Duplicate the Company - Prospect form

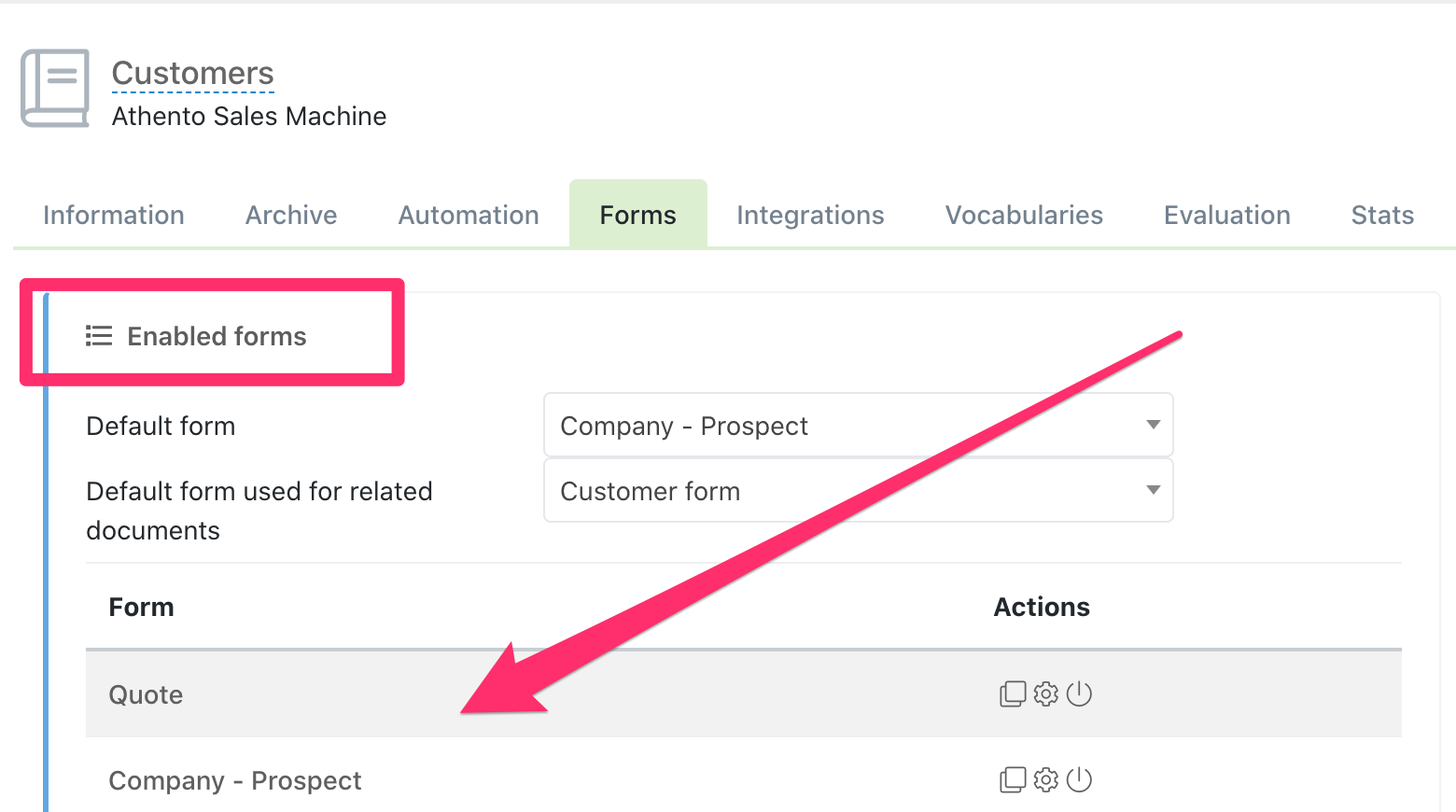1013,780
